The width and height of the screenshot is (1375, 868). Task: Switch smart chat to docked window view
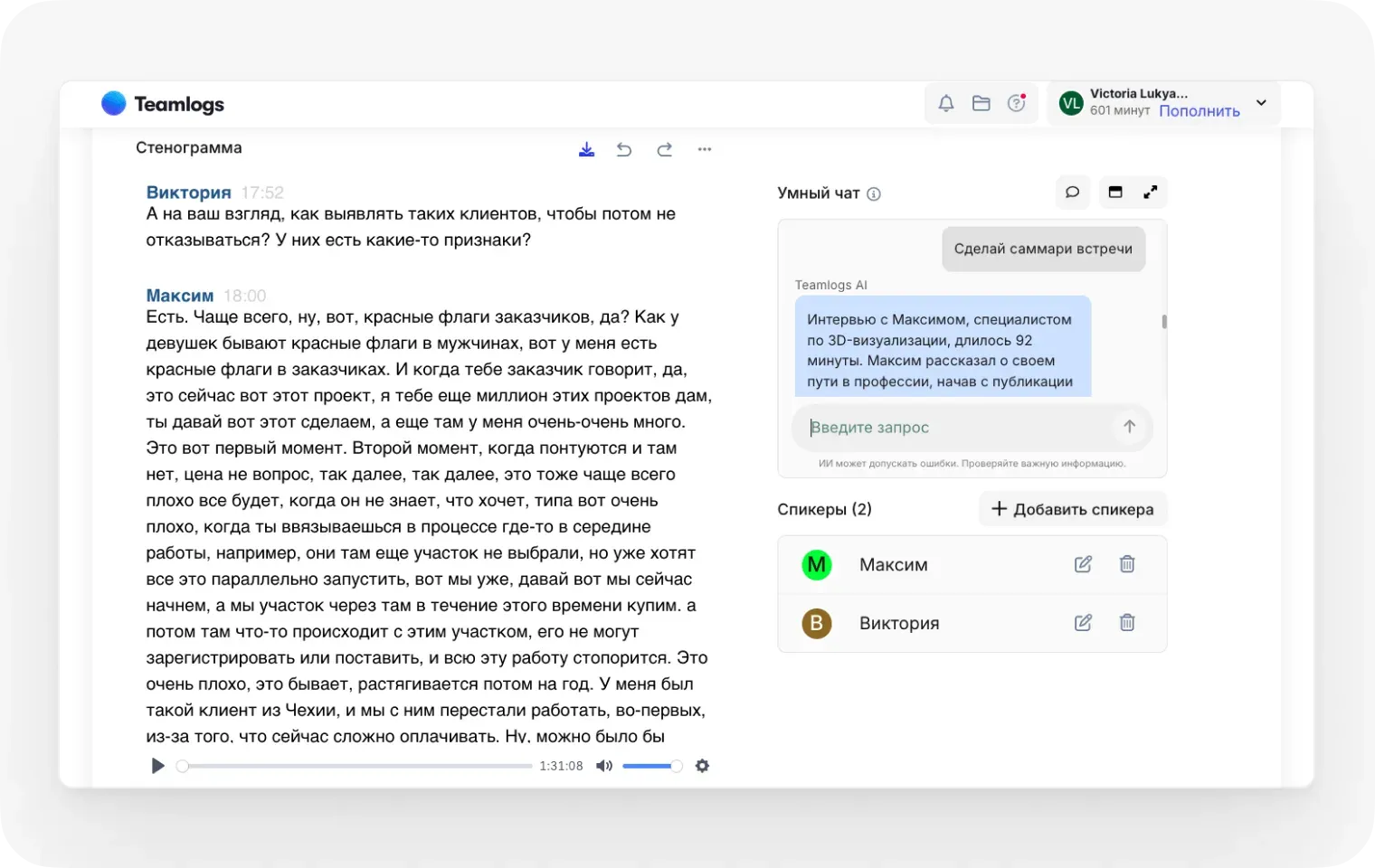tap(1115, 192)
